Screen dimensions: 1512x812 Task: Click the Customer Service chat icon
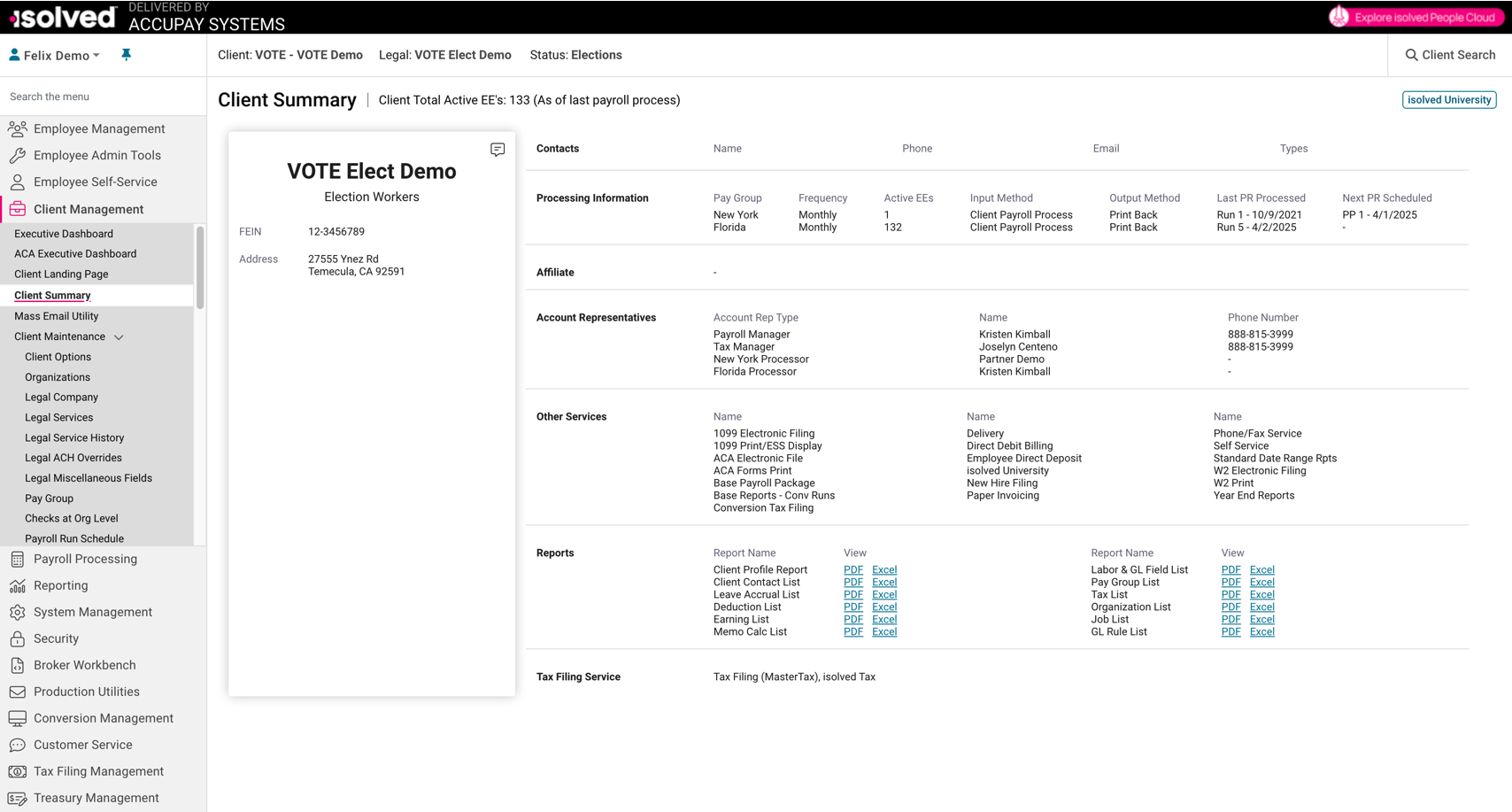18,746
